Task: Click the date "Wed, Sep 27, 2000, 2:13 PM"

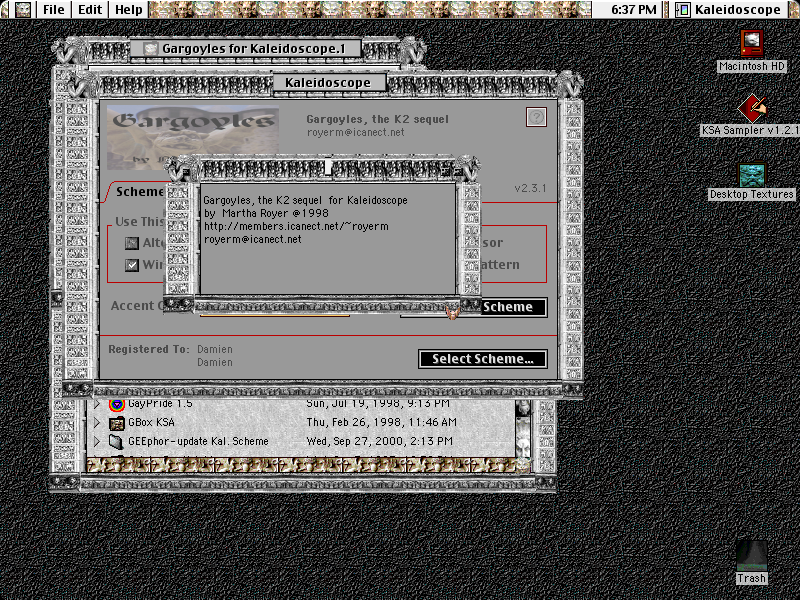Action: (380, 441)
